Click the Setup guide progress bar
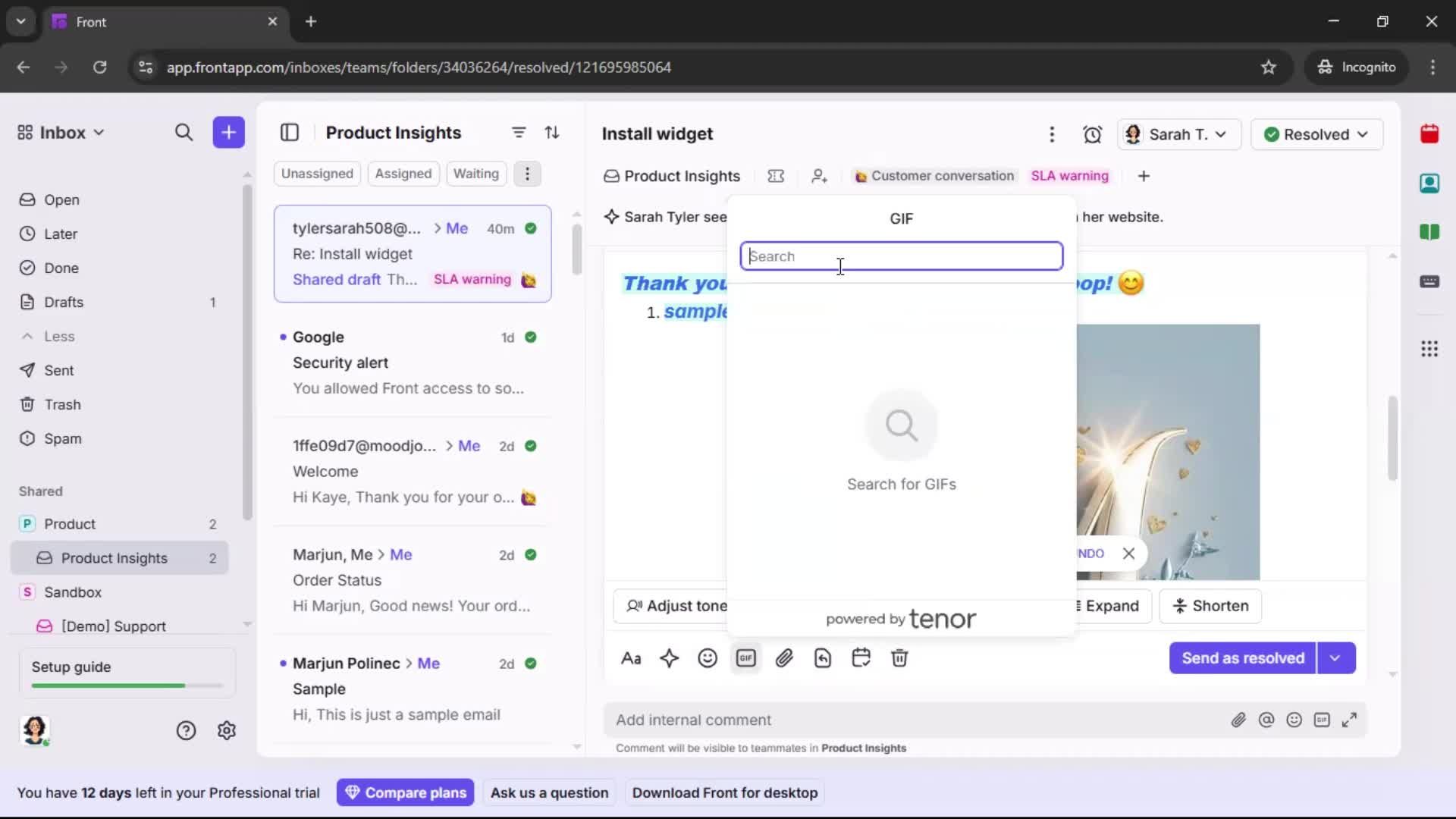This screenshot has width=1456, height=819. (x=124, y=685)
